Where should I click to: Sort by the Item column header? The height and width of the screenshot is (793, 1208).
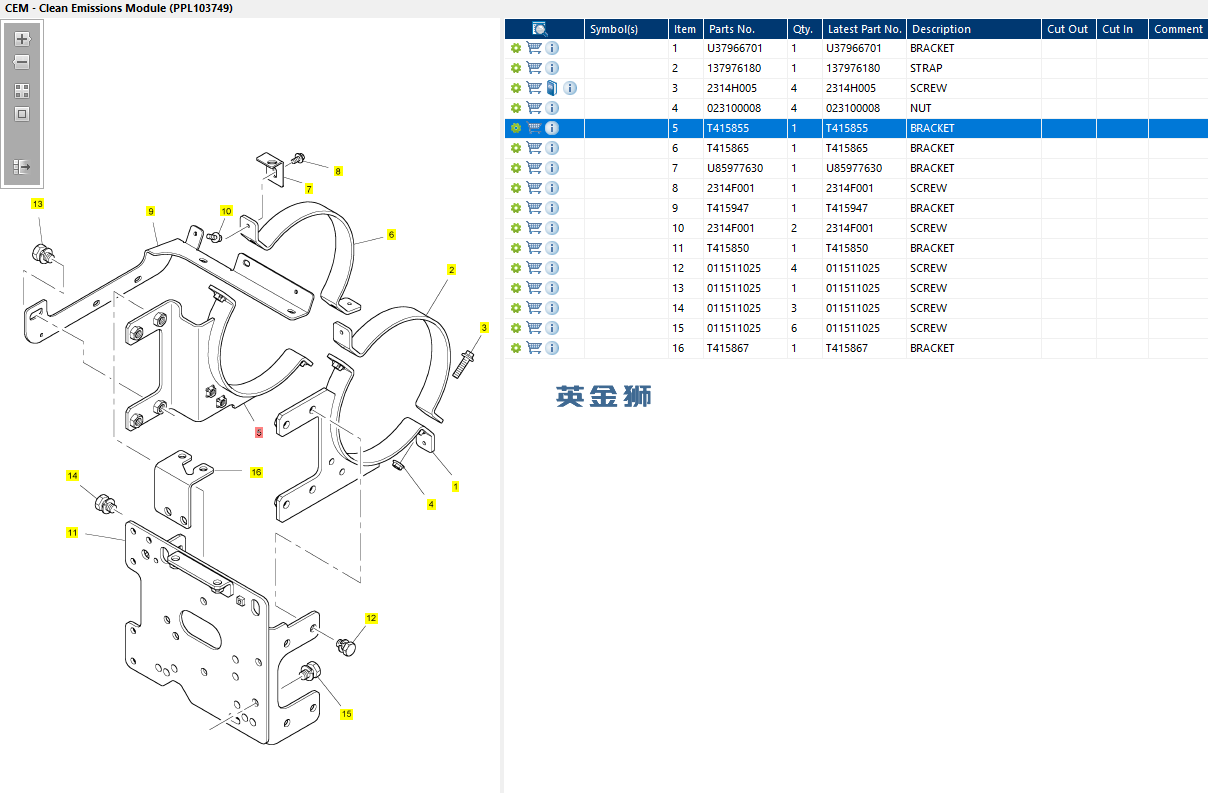click(x=685, y=29)
